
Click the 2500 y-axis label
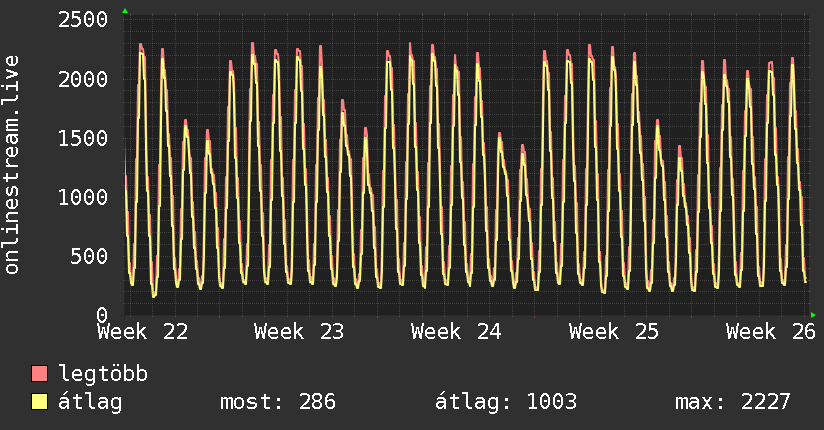pos(83,20)
